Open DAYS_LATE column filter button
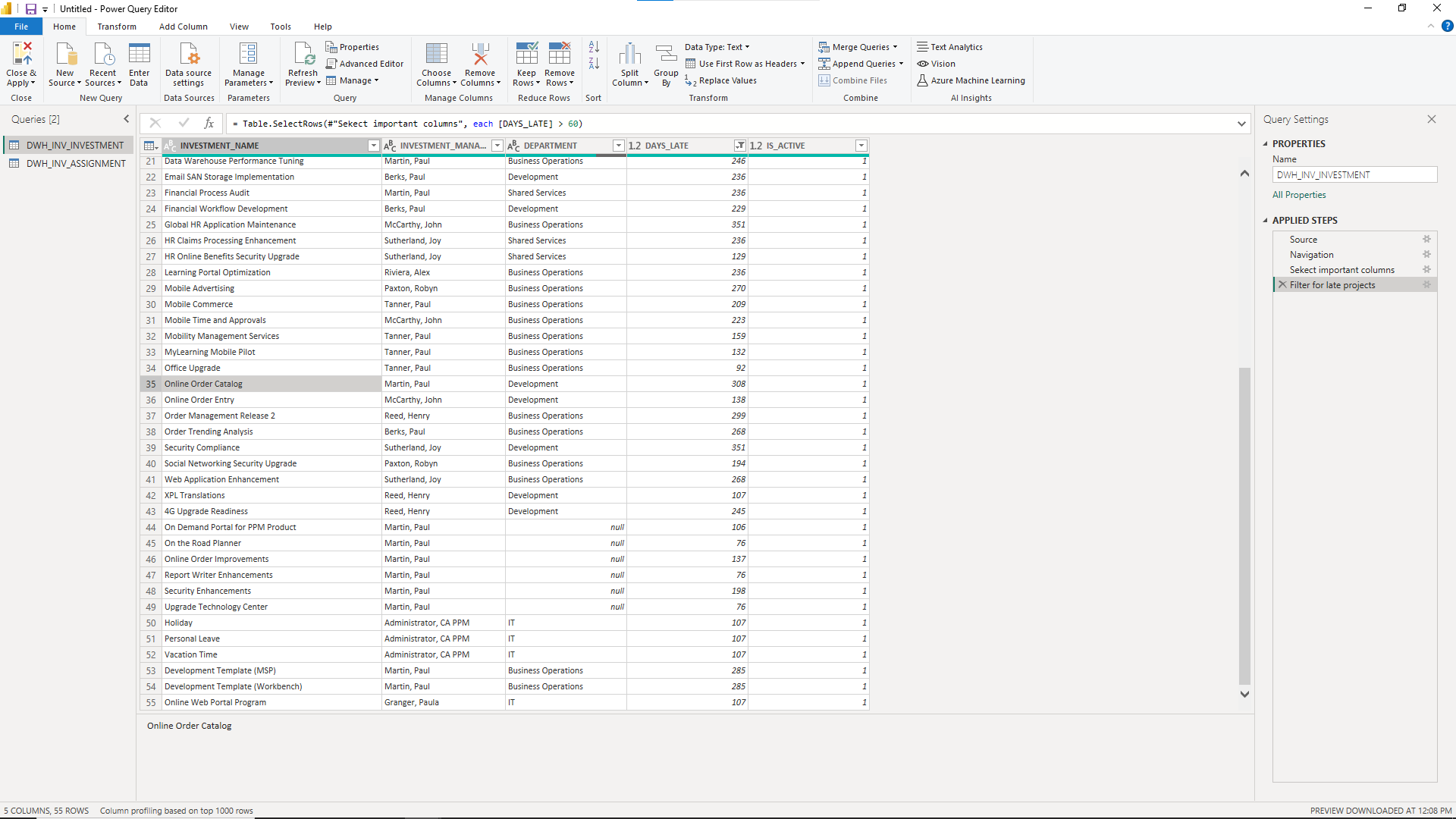 point(739,146)
